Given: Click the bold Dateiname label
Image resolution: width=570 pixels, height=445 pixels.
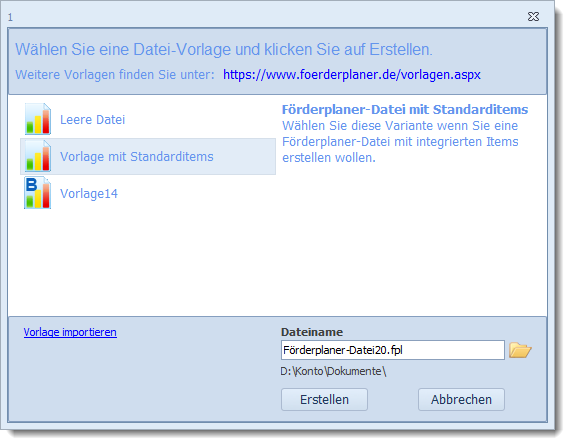Looking at the screenshot, I should click(312, 332).
